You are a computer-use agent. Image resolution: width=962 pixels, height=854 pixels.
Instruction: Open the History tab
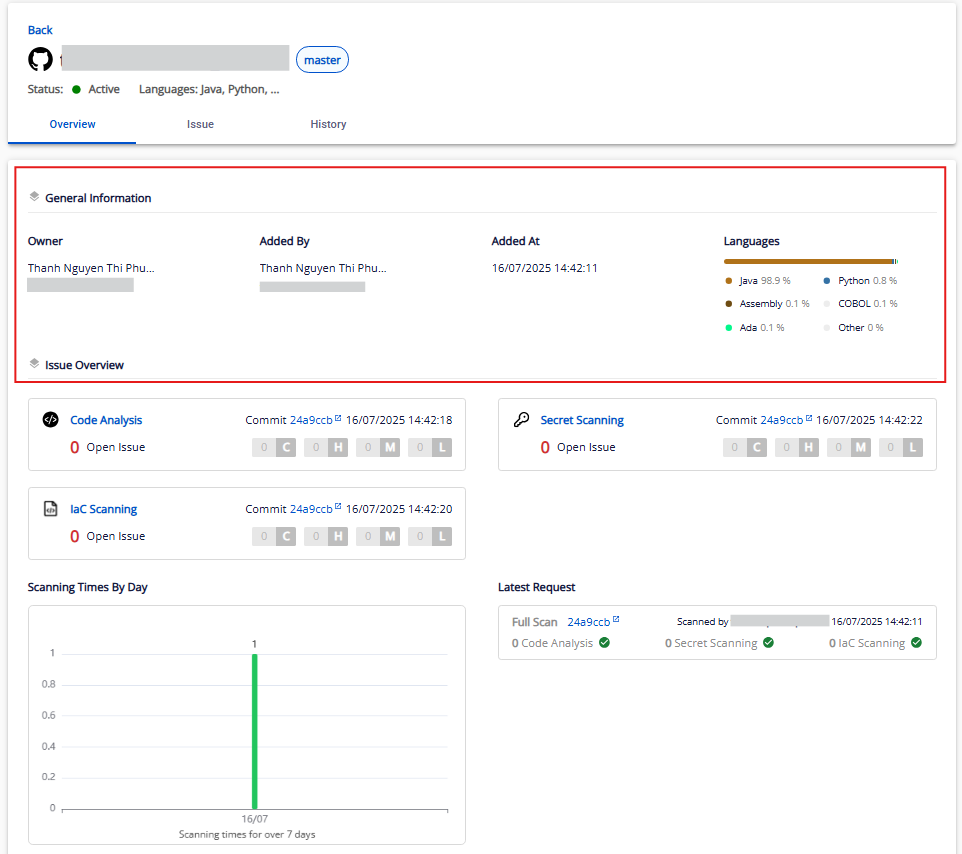pyautogui.click(x=328, y=124)
